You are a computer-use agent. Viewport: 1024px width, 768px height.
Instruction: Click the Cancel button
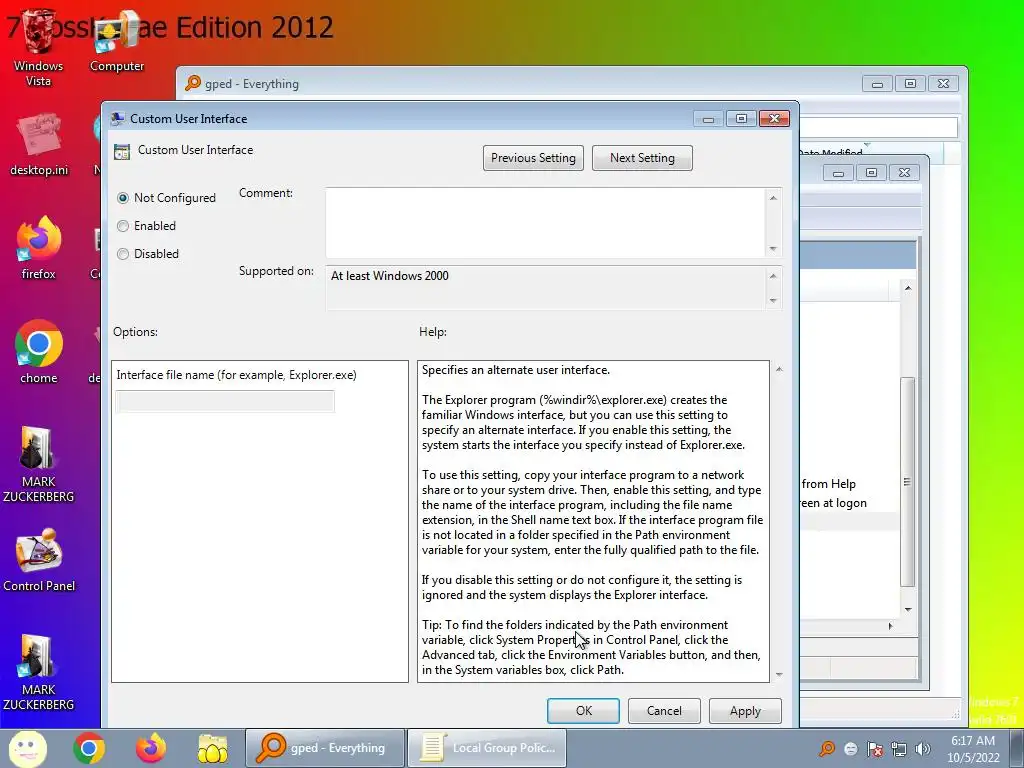click(x=664, y=711)
